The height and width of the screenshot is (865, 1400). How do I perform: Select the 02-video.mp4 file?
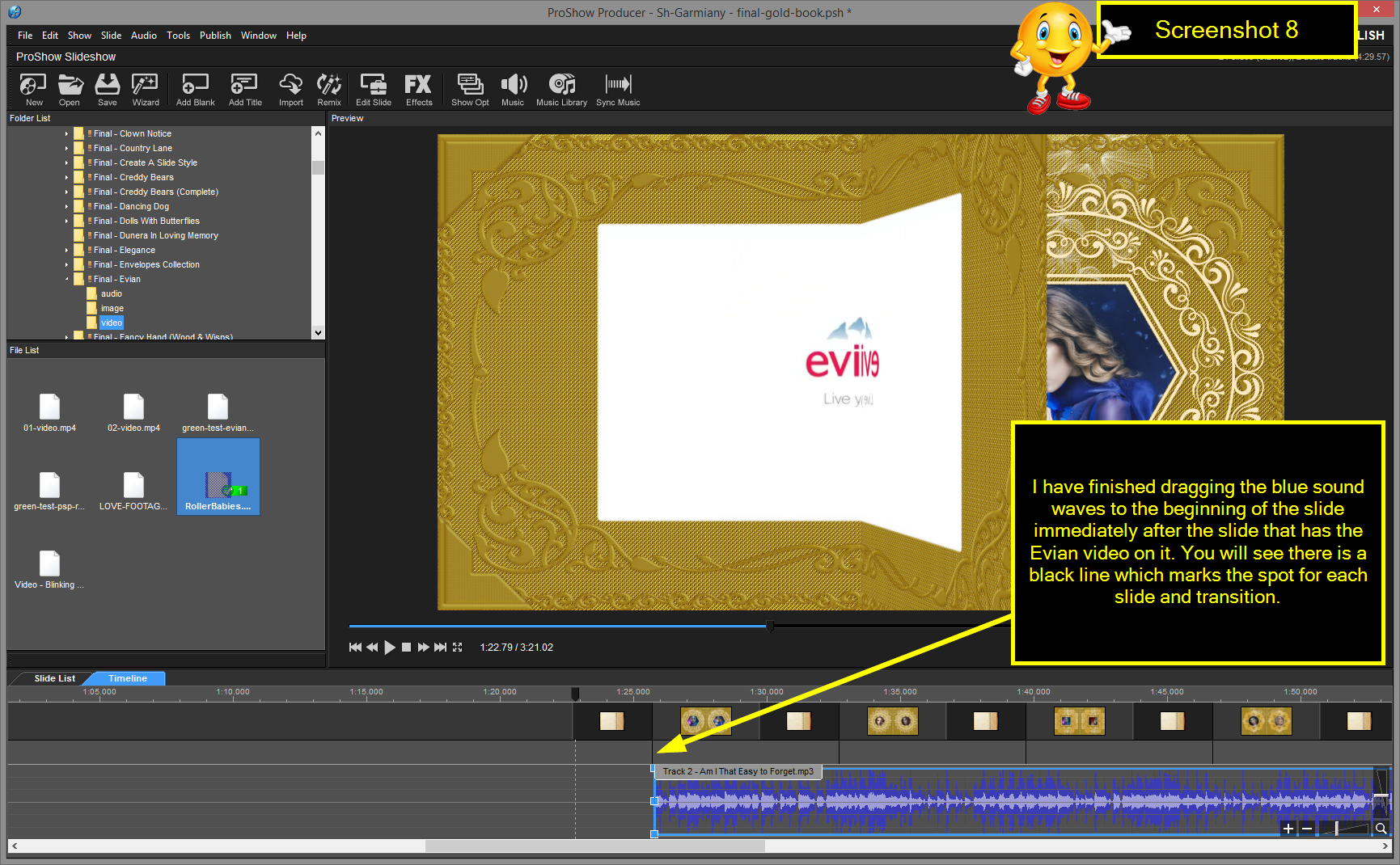coord(133,413)
